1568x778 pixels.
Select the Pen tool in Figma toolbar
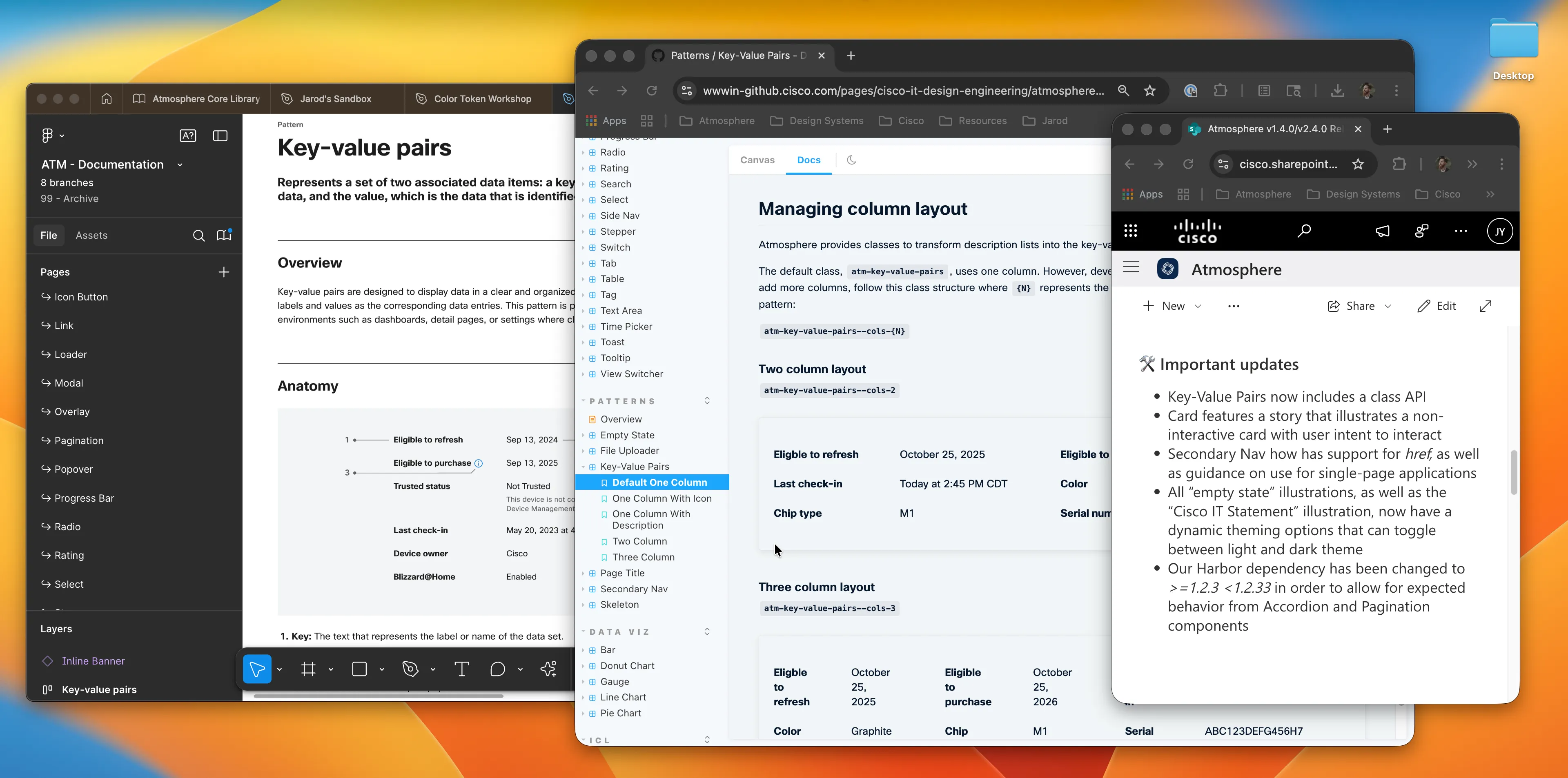[x=410, y=669]
